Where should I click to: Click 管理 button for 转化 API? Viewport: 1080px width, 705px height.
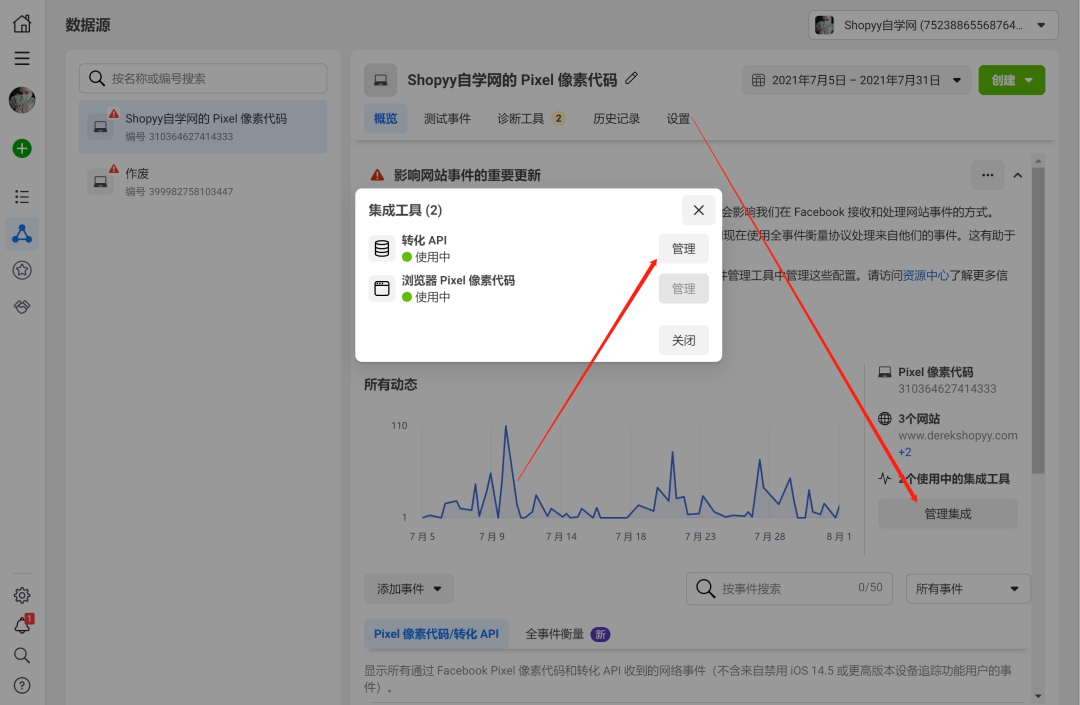(x=683, y=249)
